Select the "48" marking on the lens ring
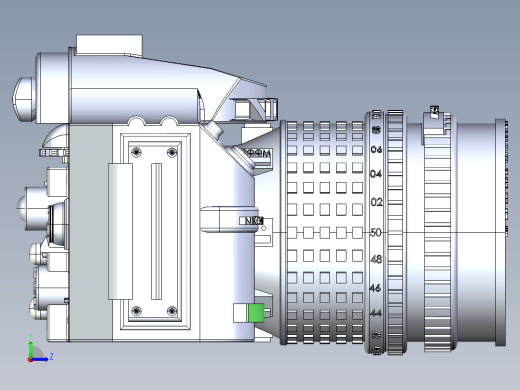520x390 pixels. pos(376,259)
